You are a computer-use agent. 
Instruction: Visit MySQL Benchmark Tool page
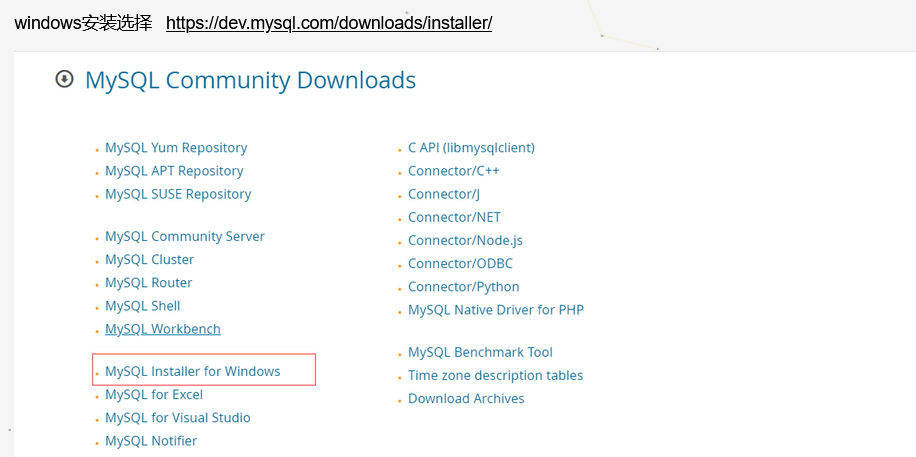pos(480,352)
